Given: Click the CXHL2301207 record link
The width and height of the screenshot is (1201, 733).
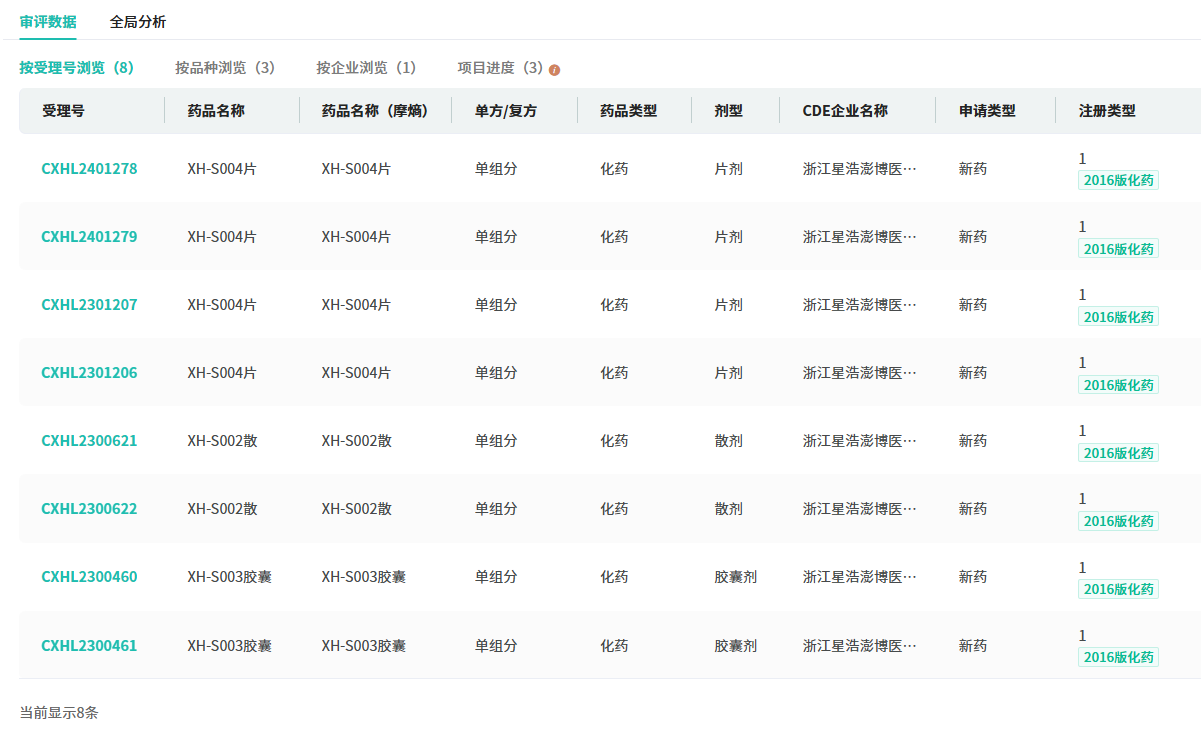Looking at the screenshot, I should (89, 305).
